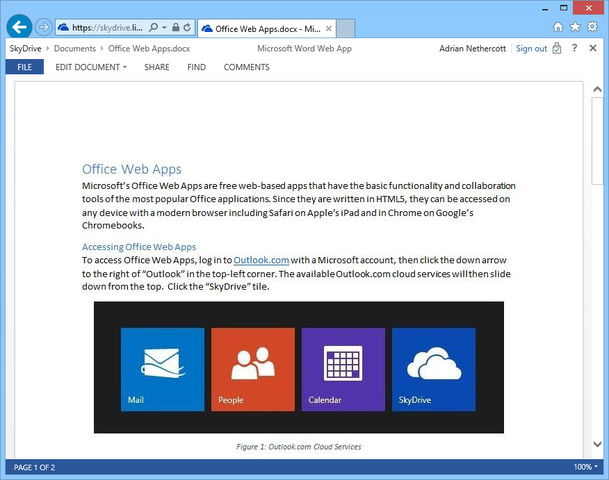Click the Office Web Apps document title heading
The image size is (609, 480).
tap(132, 169)
